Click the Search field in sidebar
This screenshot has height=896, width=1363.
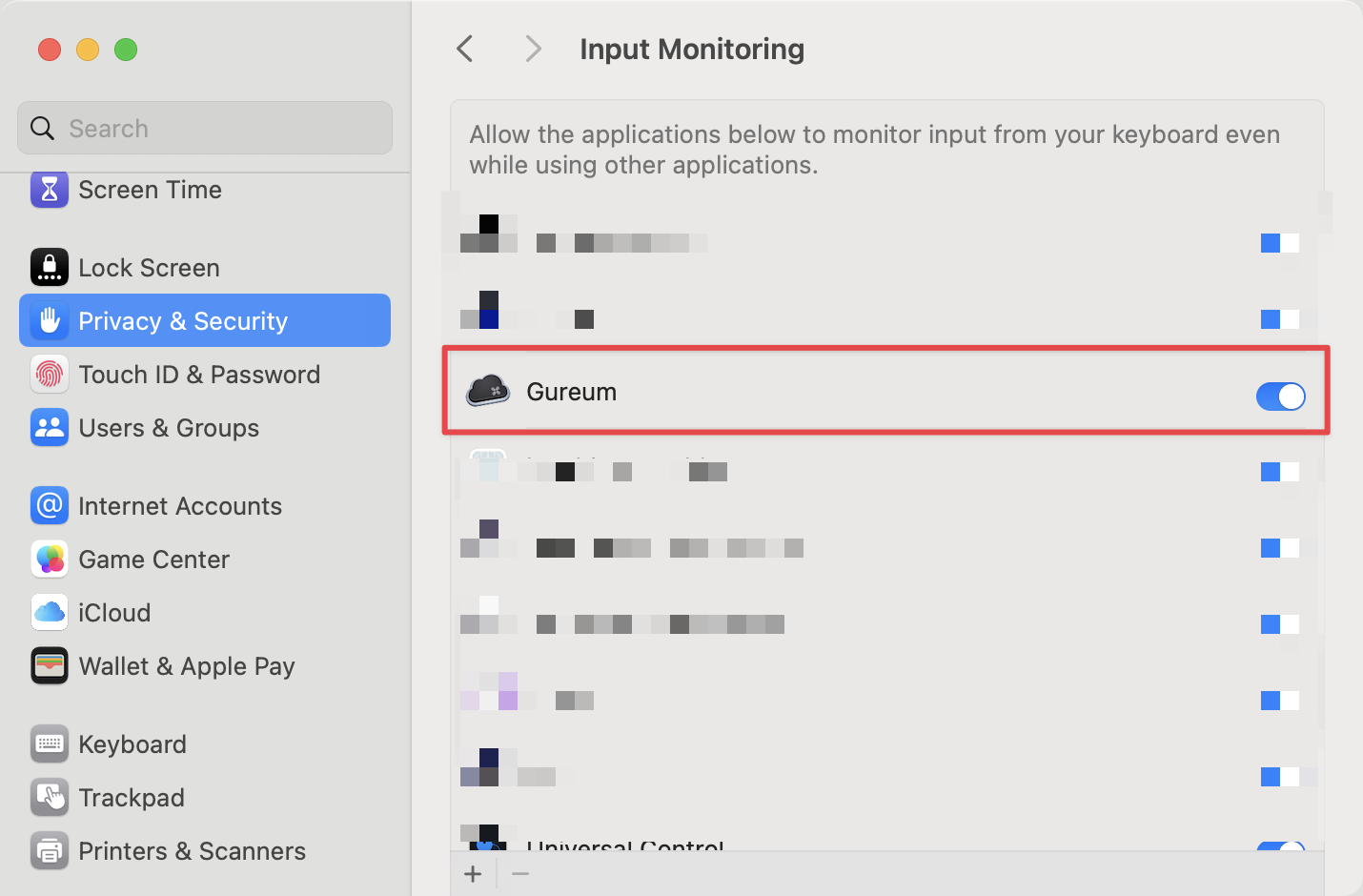tap(205, 129)
